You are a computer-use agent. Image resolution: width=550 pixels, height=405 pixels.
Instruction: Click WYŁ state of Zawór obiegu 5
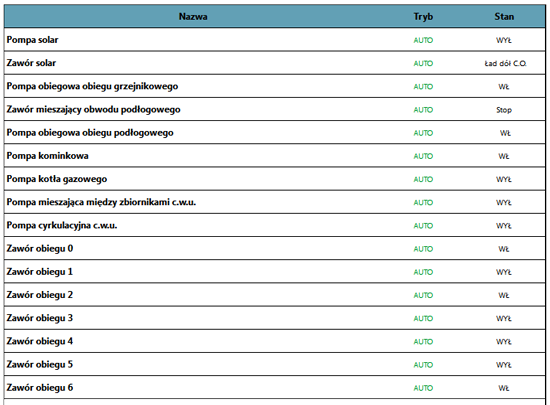504,365
